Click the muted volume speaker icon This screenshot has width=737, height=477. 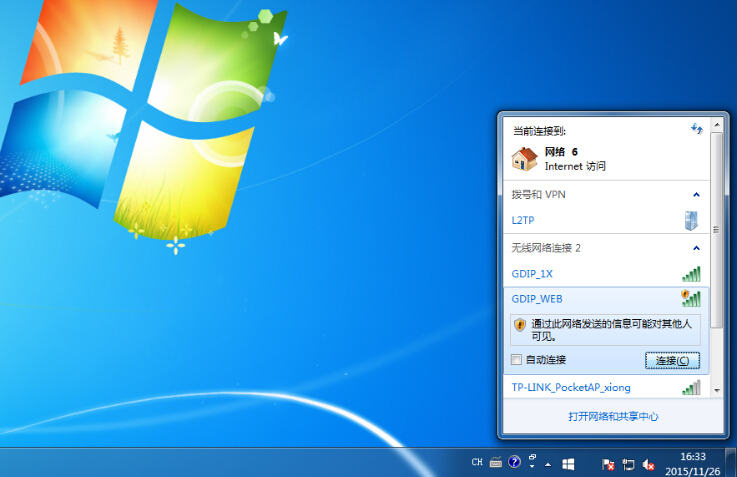click(648, 464)
